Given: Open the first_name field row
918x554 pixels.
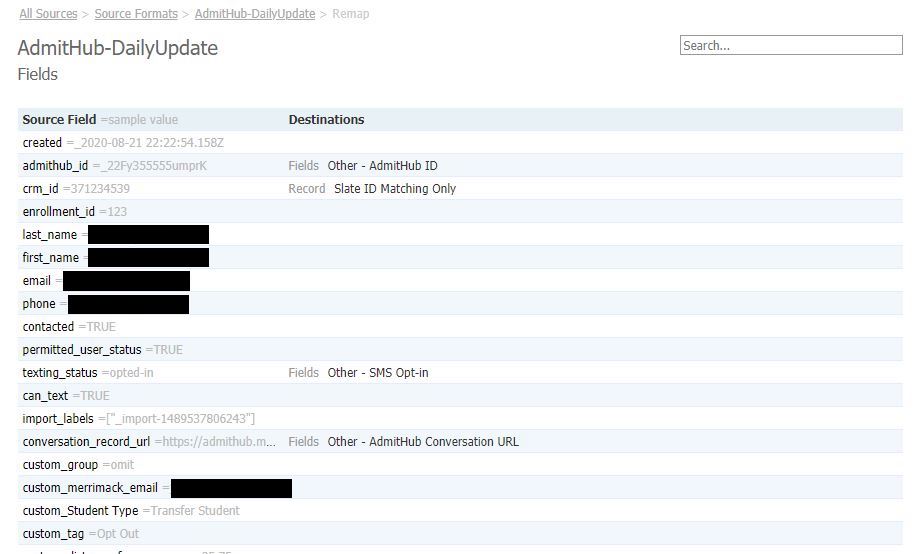Looking at the screenshot, I should pos(460,258).
